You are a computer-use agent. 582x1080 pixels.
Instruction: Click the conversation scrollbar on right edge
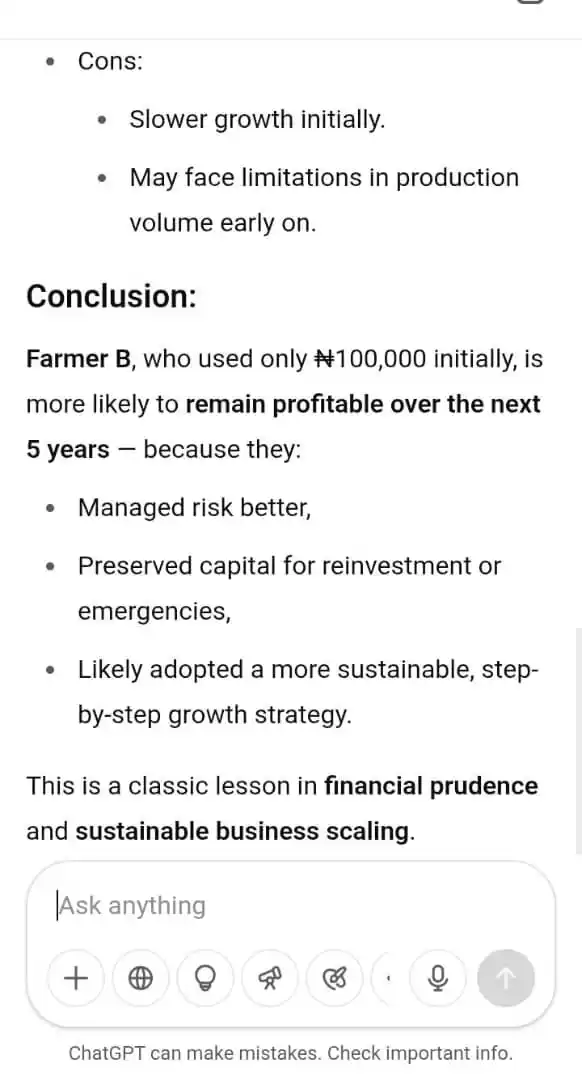pos(578,740)
